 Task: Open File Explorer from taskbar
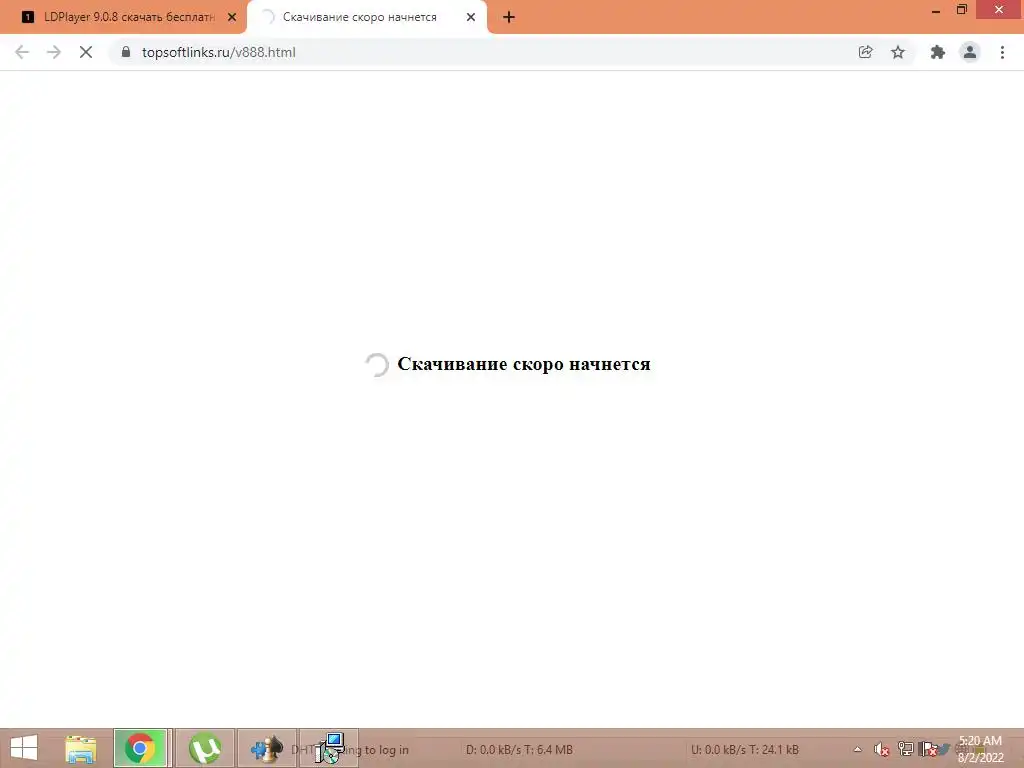pyautogui.click(x=81, y=748)
